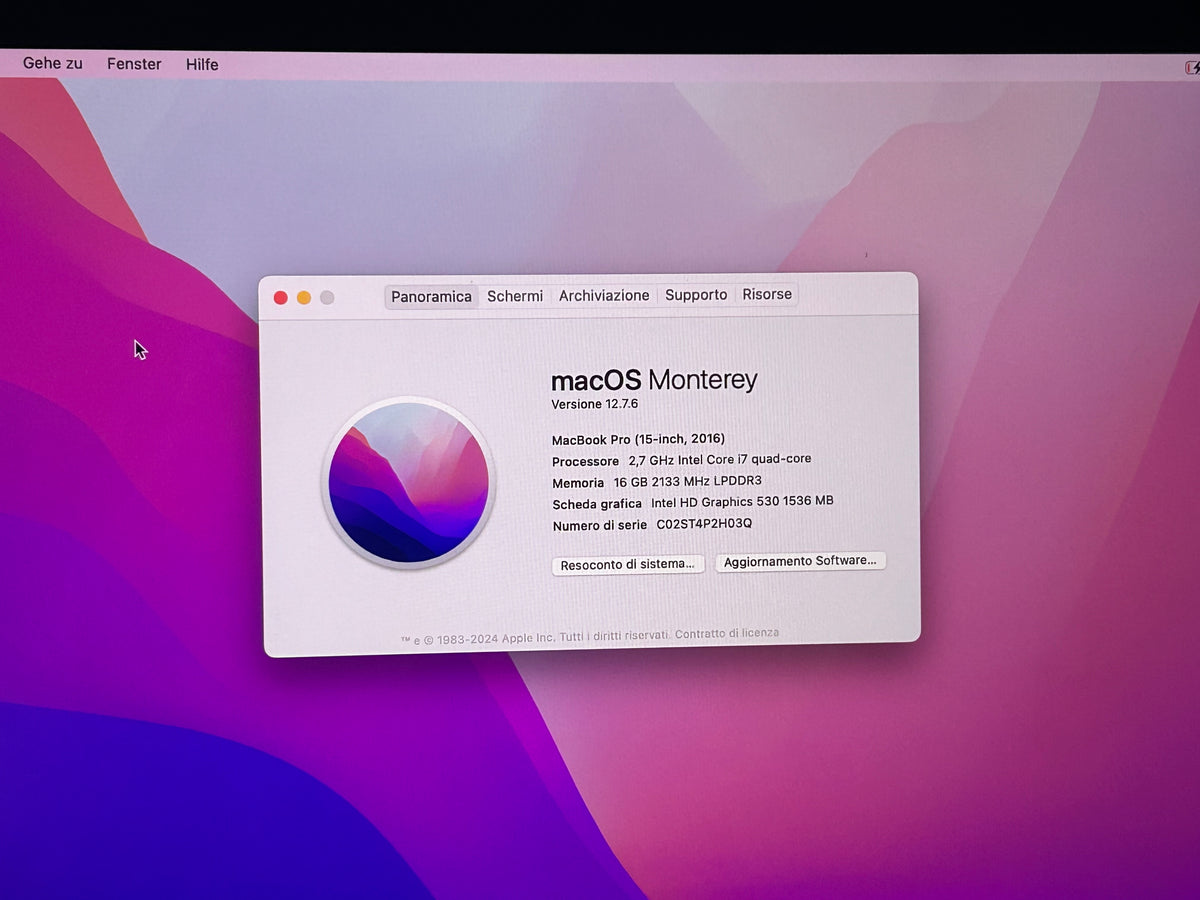Click the battery charging icon in menu bar
The height and width of the screenshot is (900, 1200).
pyautogui.click(x=1192, y=68)
